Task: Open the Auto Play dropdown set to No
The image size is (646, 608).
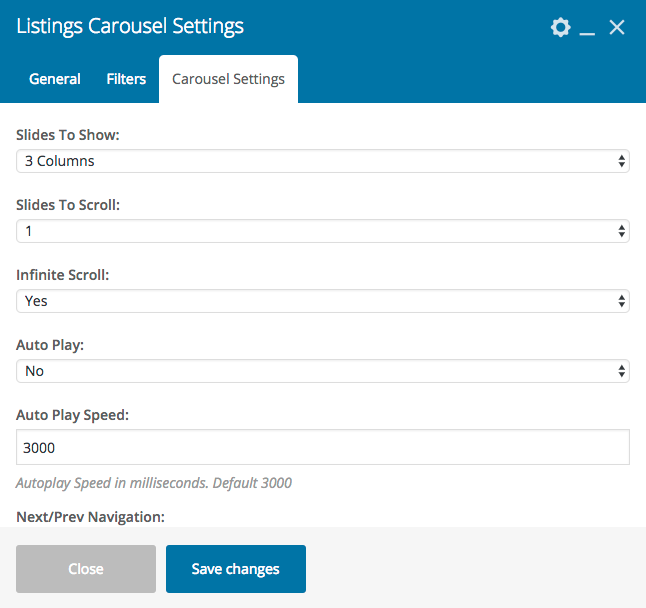Action: point(323,371)
